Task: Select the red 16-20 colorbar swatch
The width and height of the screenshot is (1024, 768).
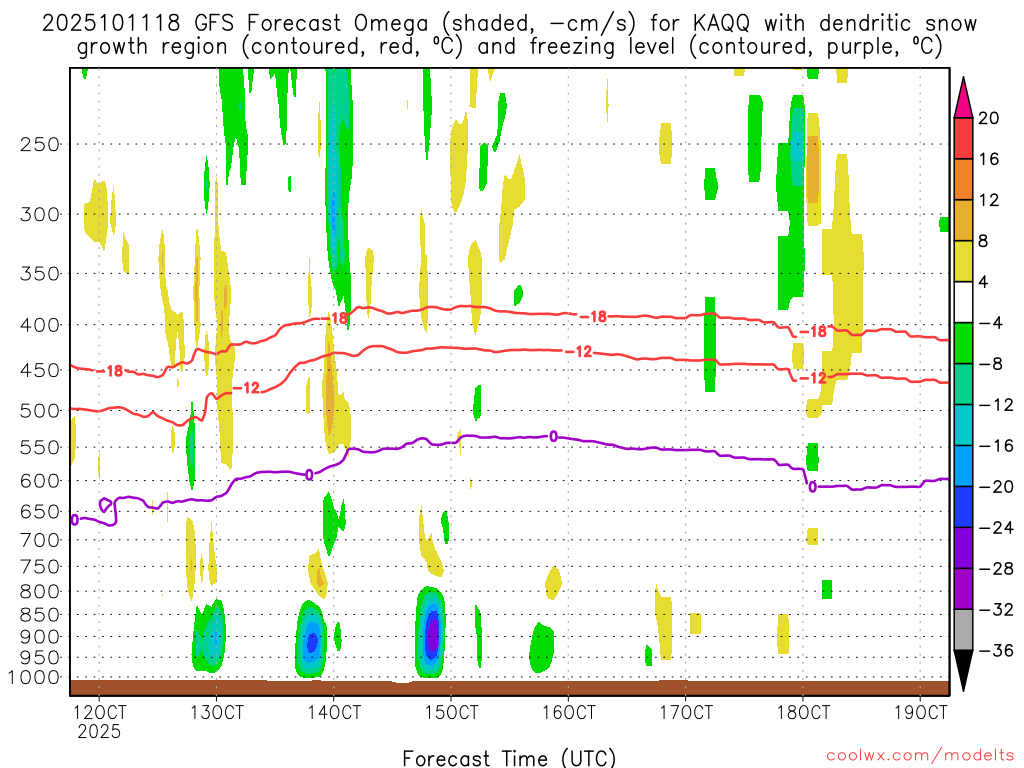Action: point(963,138)
